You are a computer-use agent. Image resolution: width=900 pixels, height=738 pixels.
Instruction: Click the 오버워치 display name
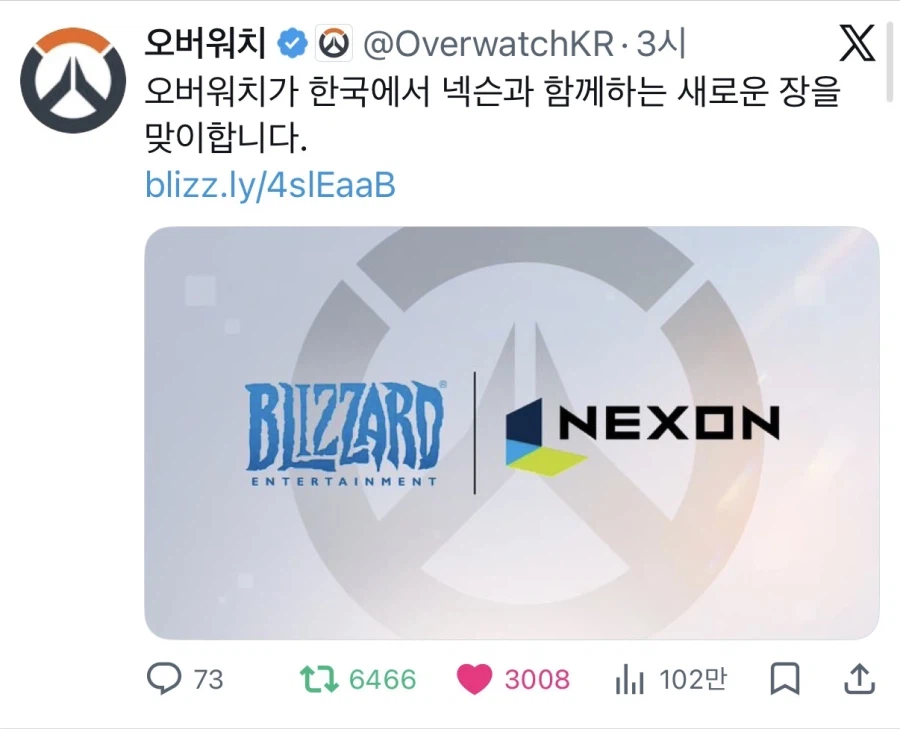205,44
